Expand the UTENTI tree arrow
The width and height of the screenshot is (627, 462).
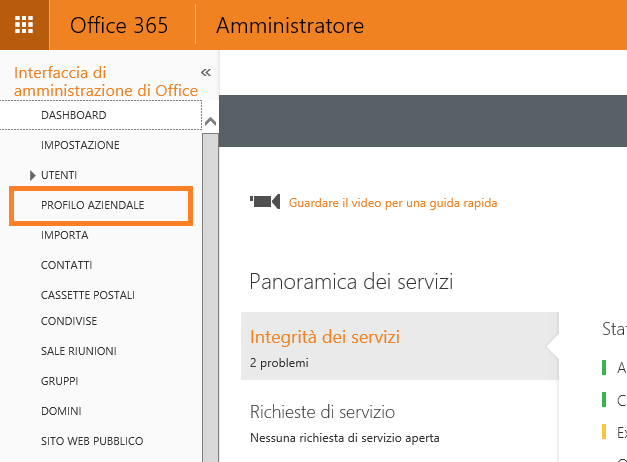pyautogui.click(x=32, y=175)
